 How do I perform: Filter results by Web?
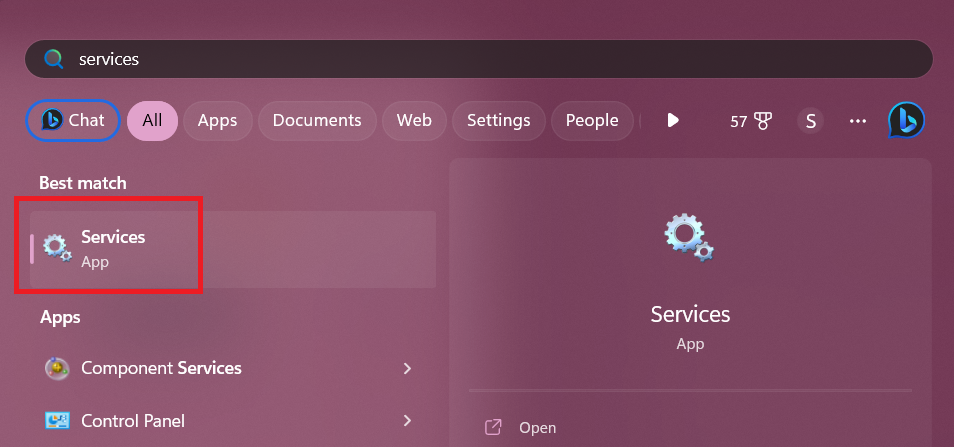click(x=414, y=121)
